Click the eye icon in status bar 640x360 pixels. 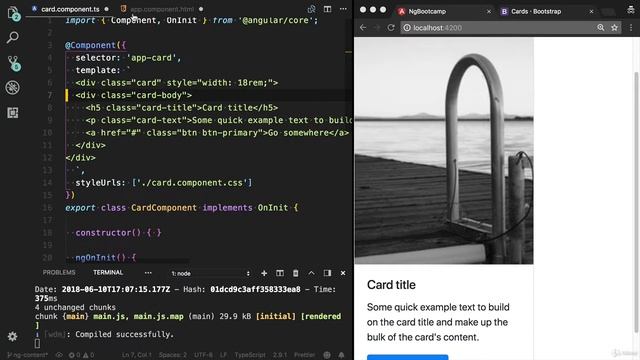(59, 355)
